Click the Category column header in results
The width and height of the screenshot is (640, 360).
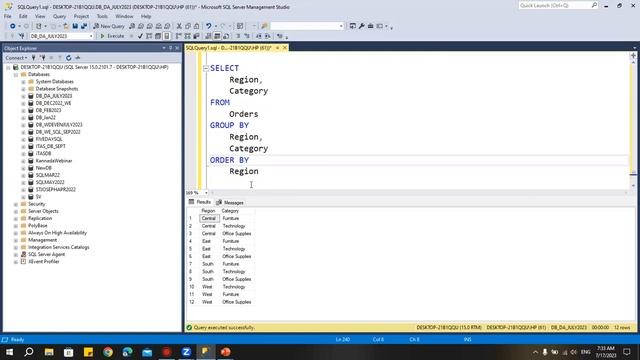237,211
